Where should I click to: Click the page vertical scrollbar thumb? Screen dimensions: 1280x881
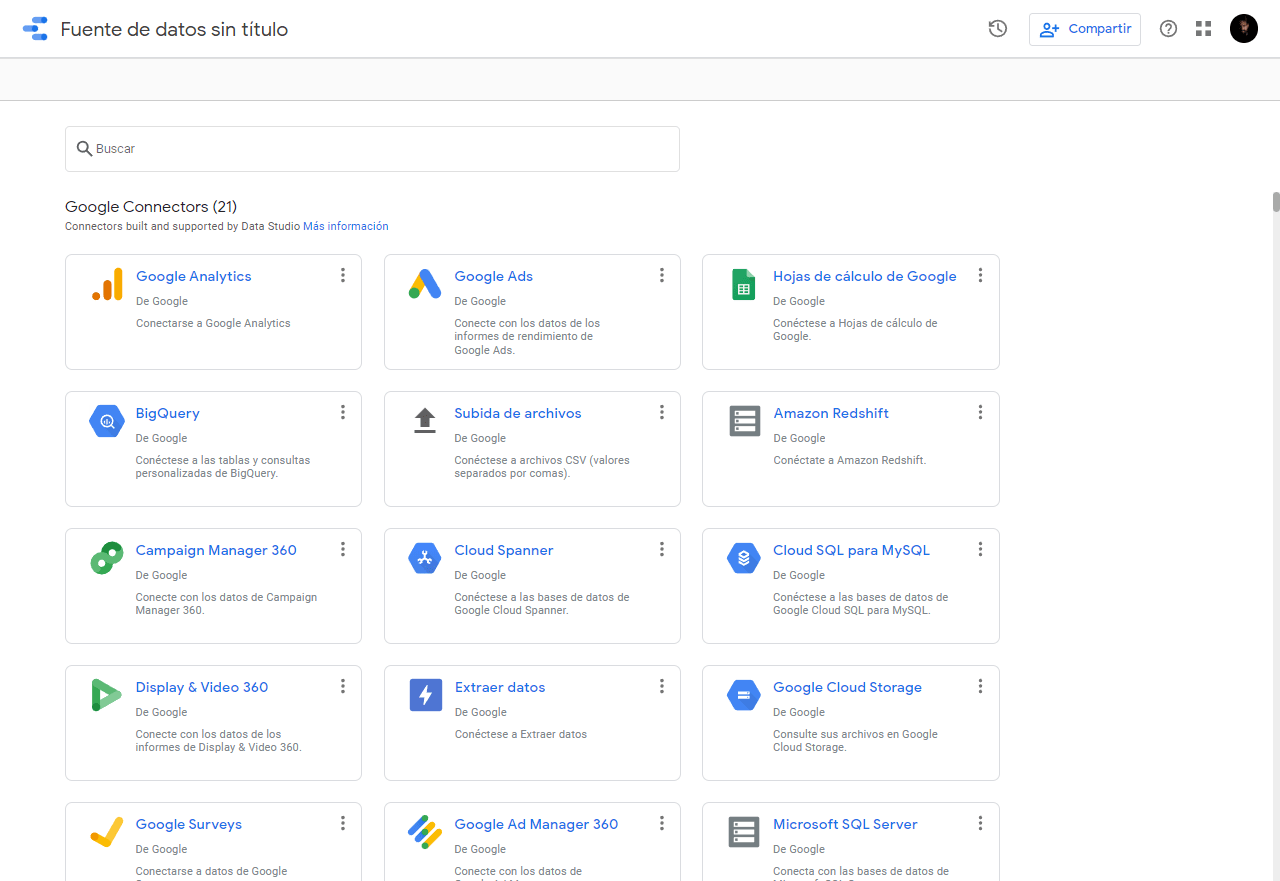[1276, 202]
